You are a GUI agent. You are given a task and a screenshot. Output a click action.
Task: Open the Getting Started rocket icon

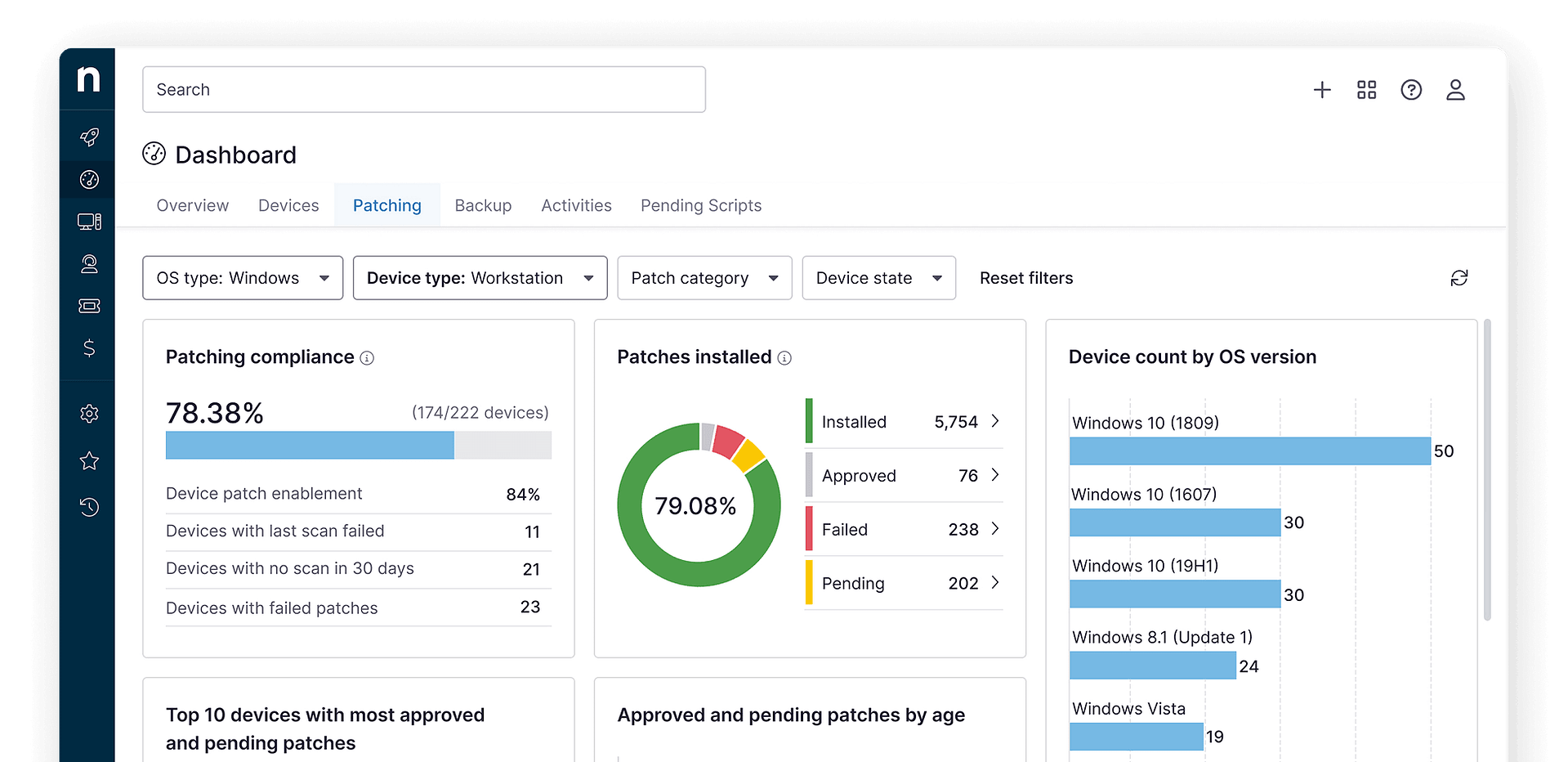pos(88,137)
